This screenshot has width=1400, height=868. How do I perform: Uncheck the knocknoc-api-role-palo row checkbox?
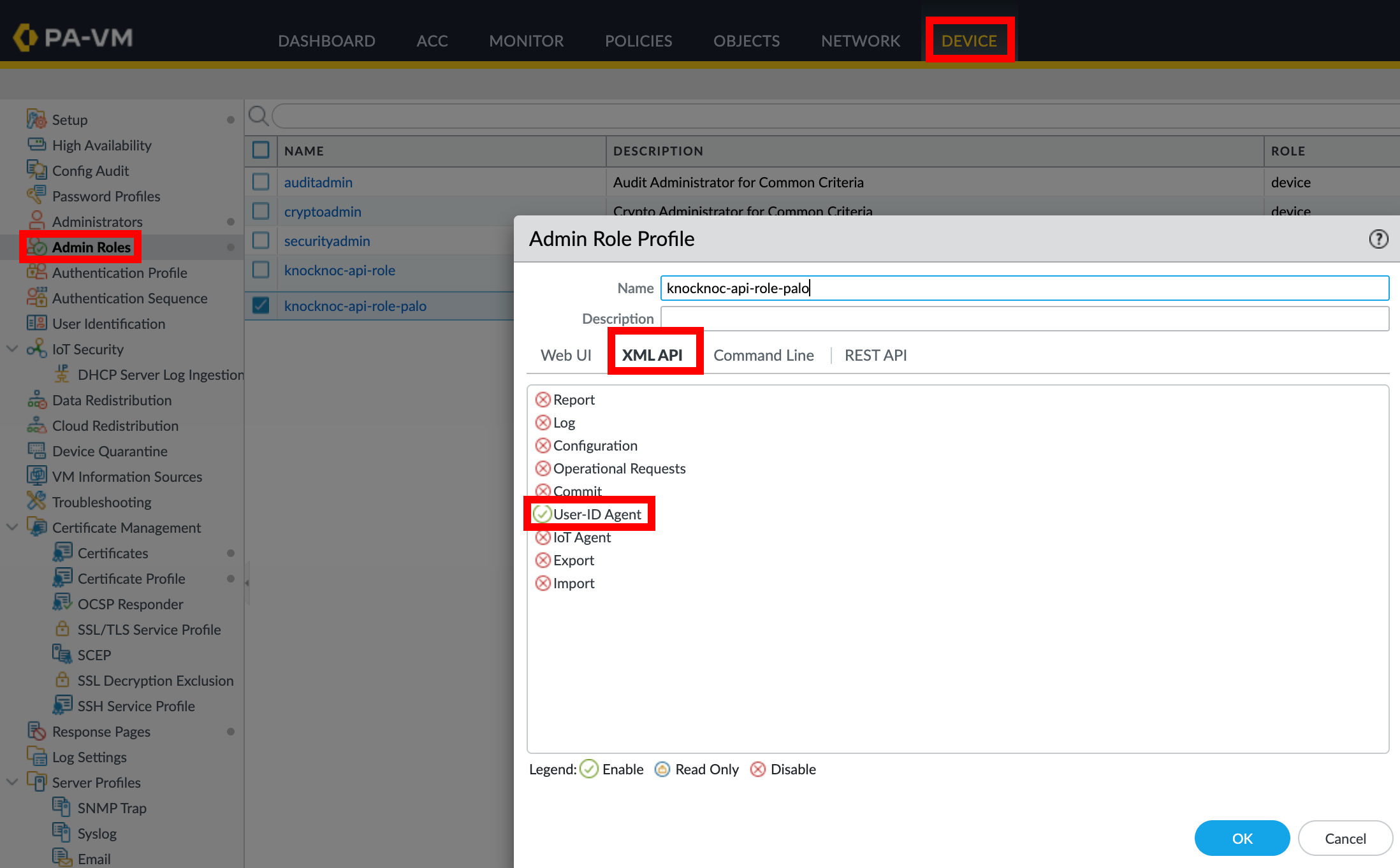pyautogui.click(x=261, y=306)
